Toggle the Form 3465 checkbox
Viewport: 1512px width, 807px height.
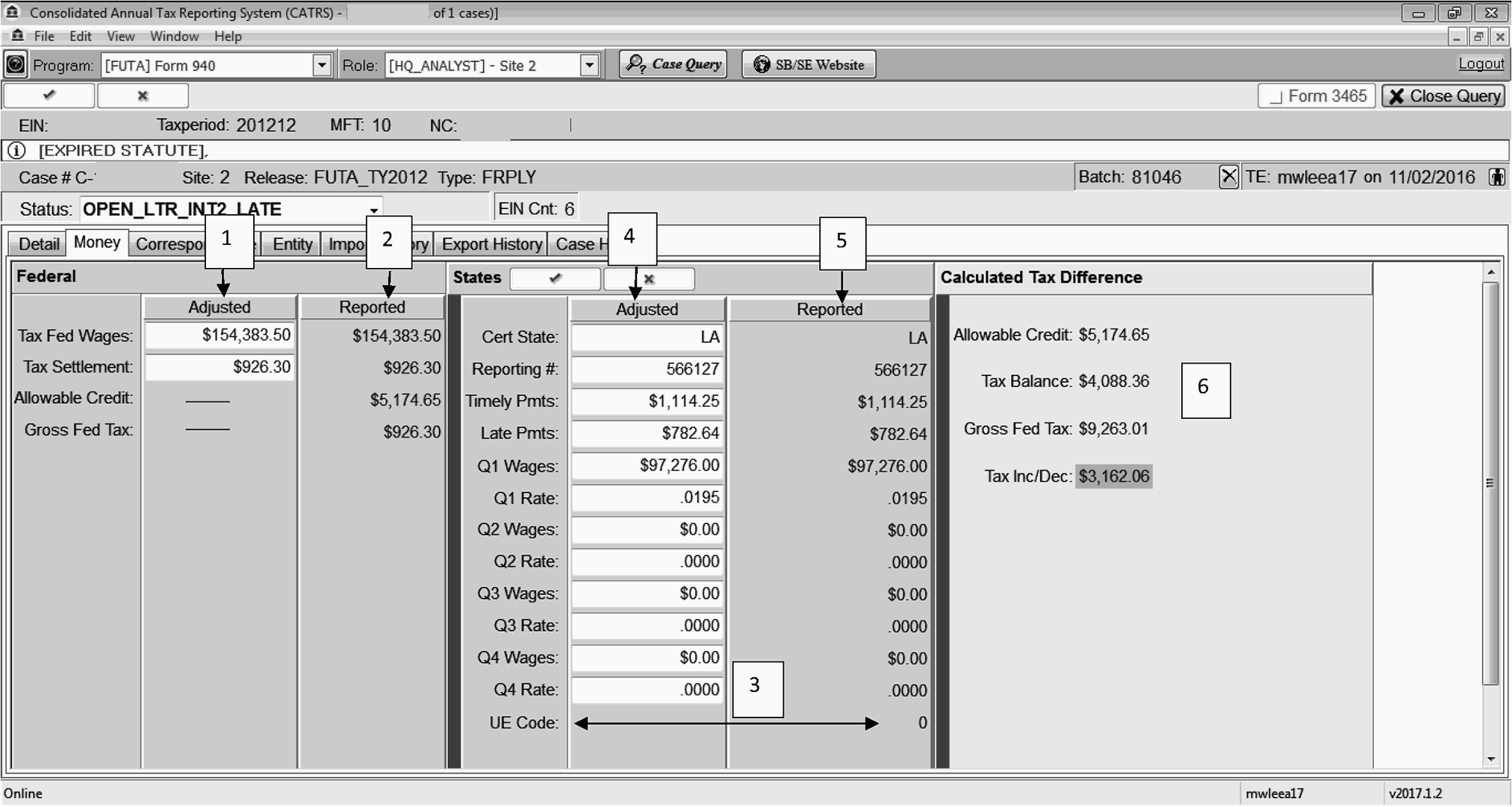click(x=1276, y=97)
